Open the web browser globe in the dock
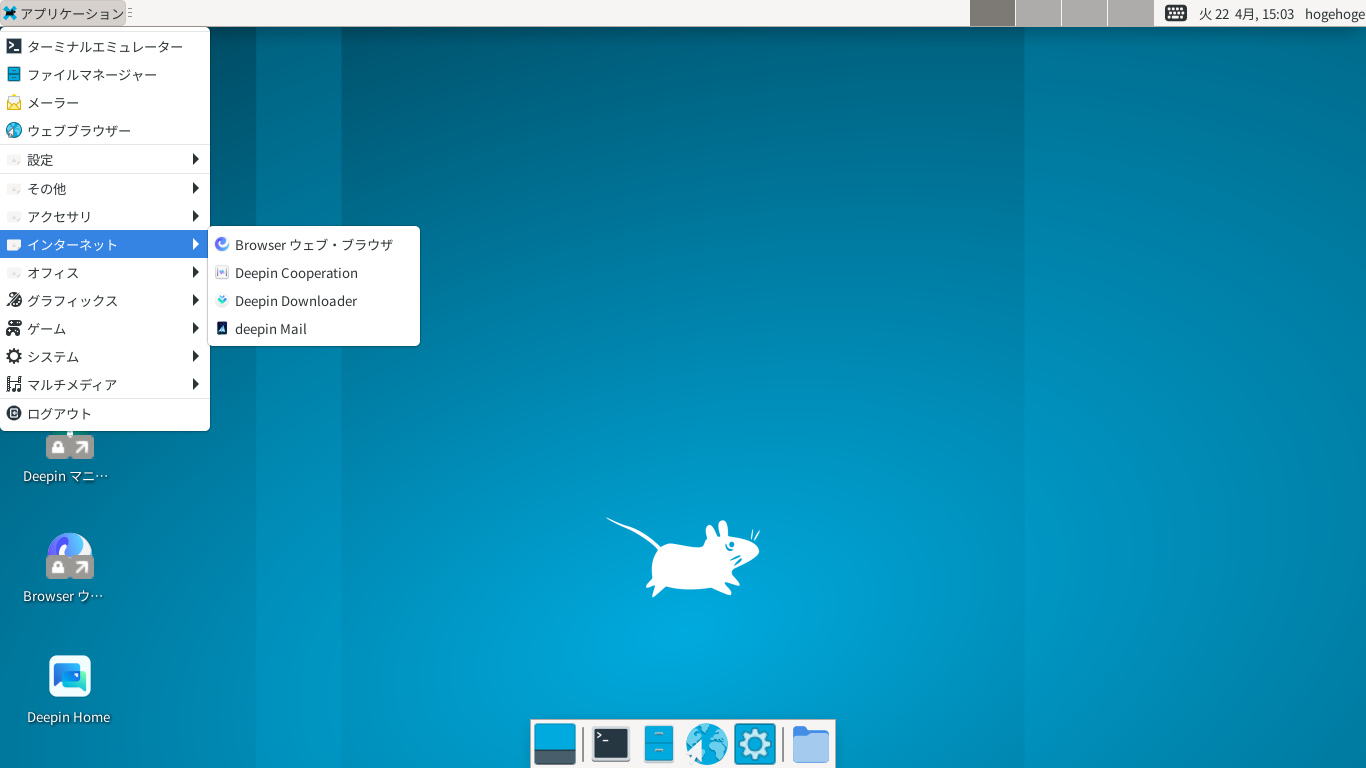The image size is (1366, 768). [x=706, y=744]
